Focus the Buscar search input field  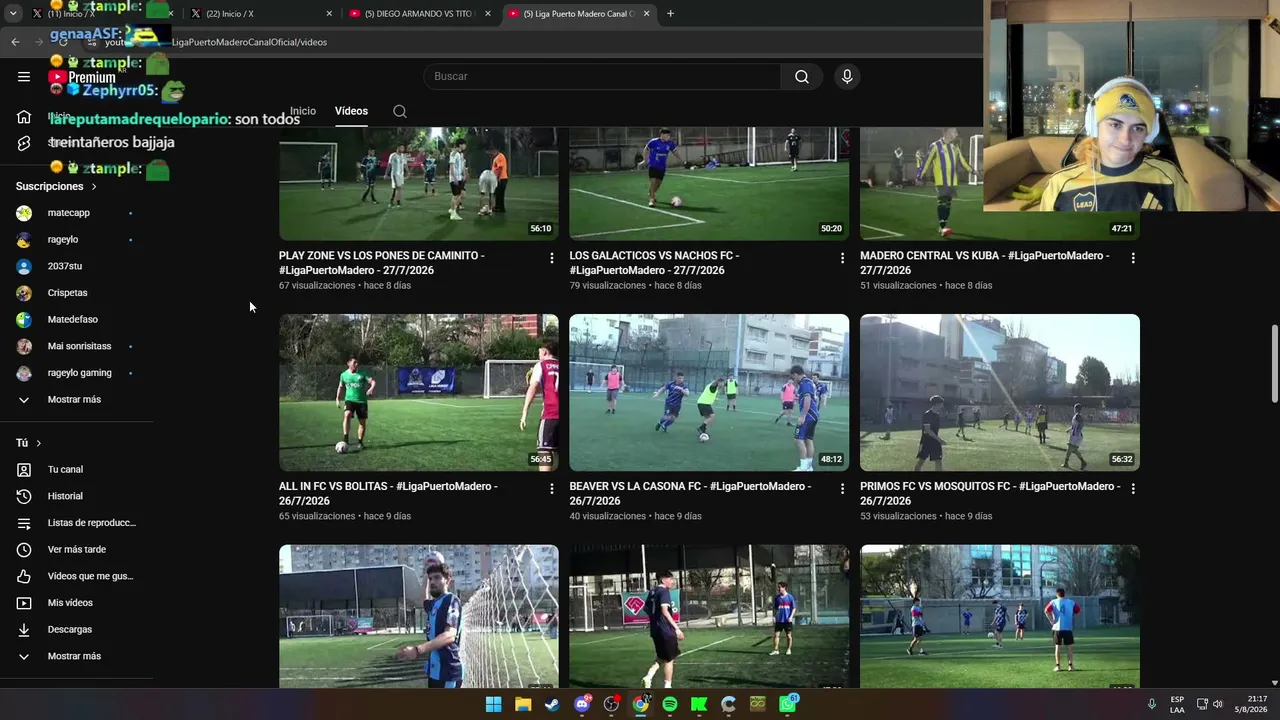tap(602, 77)
